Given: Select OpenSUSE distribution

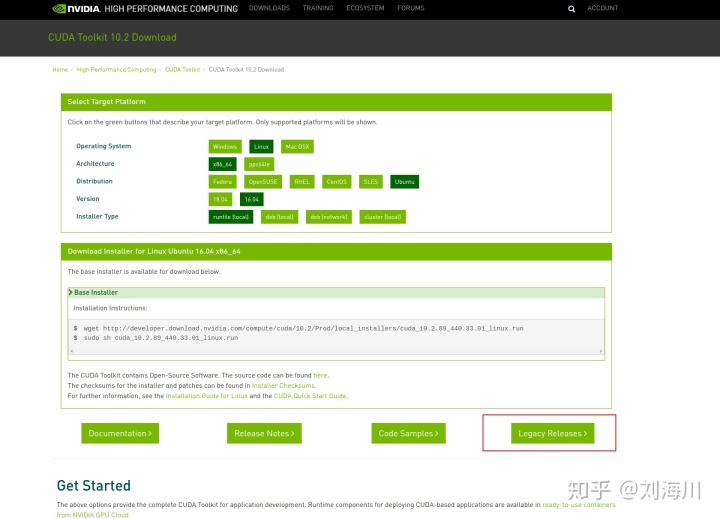Looking at the screenshot, I should pos(263,182).
